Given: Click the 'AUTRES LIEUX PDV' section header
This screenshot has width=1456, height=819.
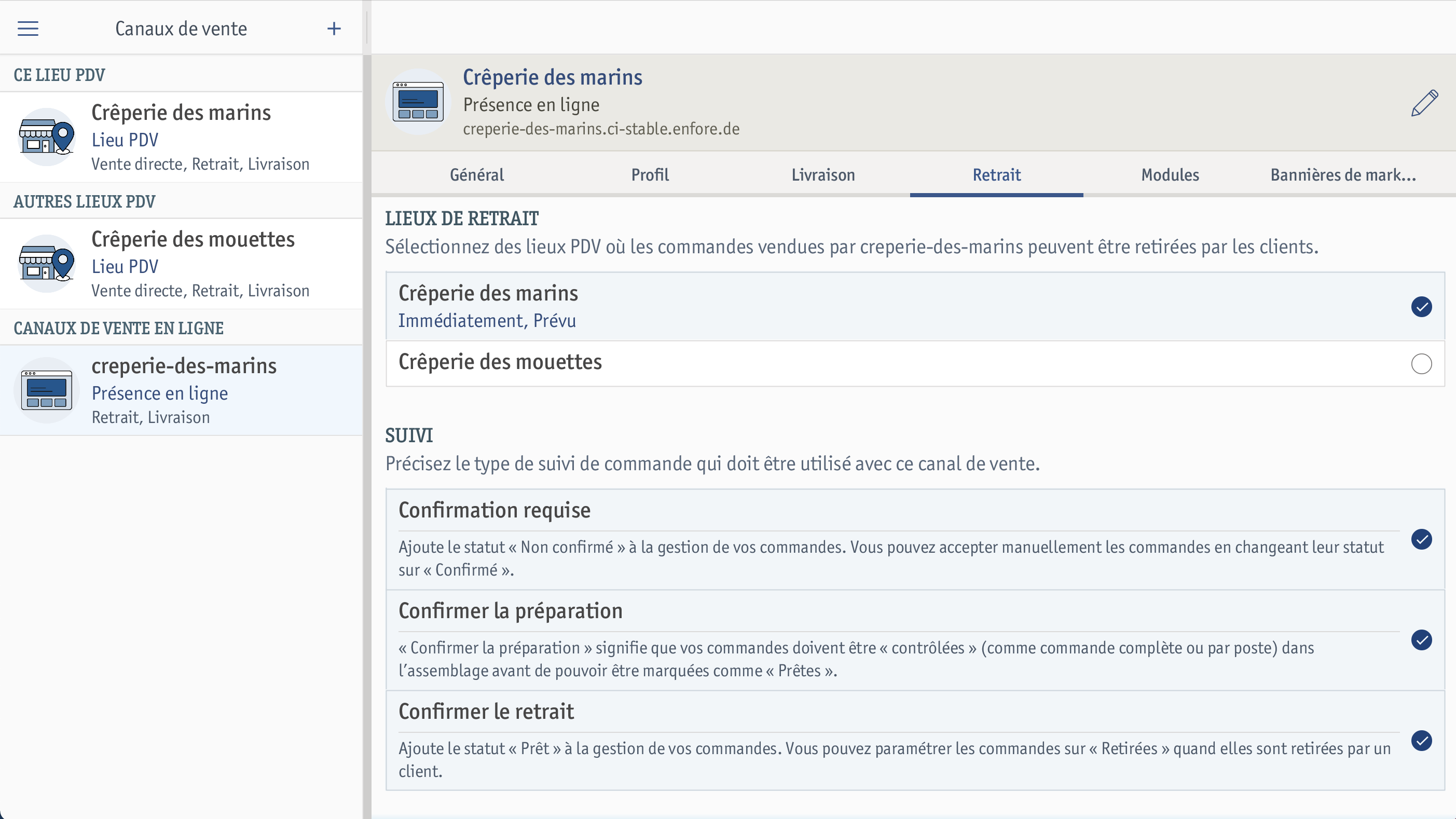Looking at the screenshot, I should (84, 201).
